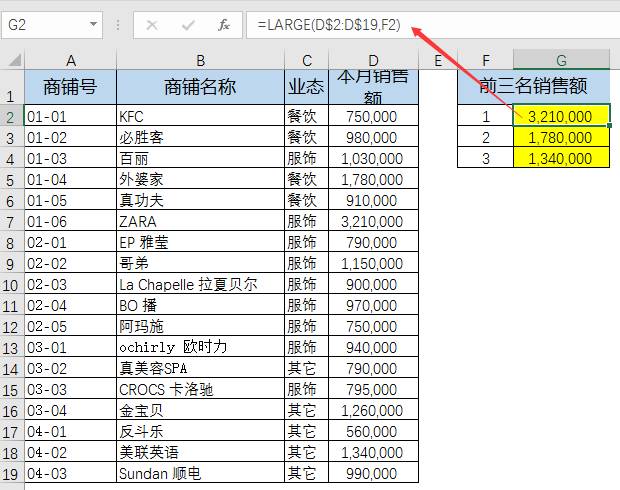The width and height of the screenshot is (620, 490).
Task: Click the Select All corner triangle
Action: click(x=14, y=60)
